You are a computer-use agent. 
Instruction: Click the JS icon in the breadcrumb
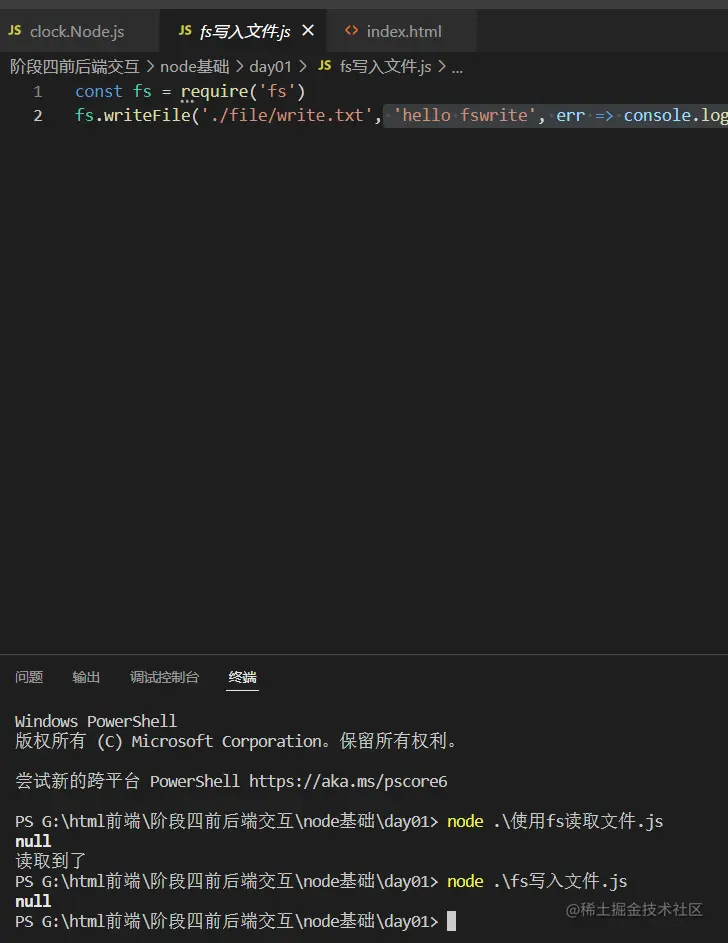pyautogui.click(x=325, y=66)
